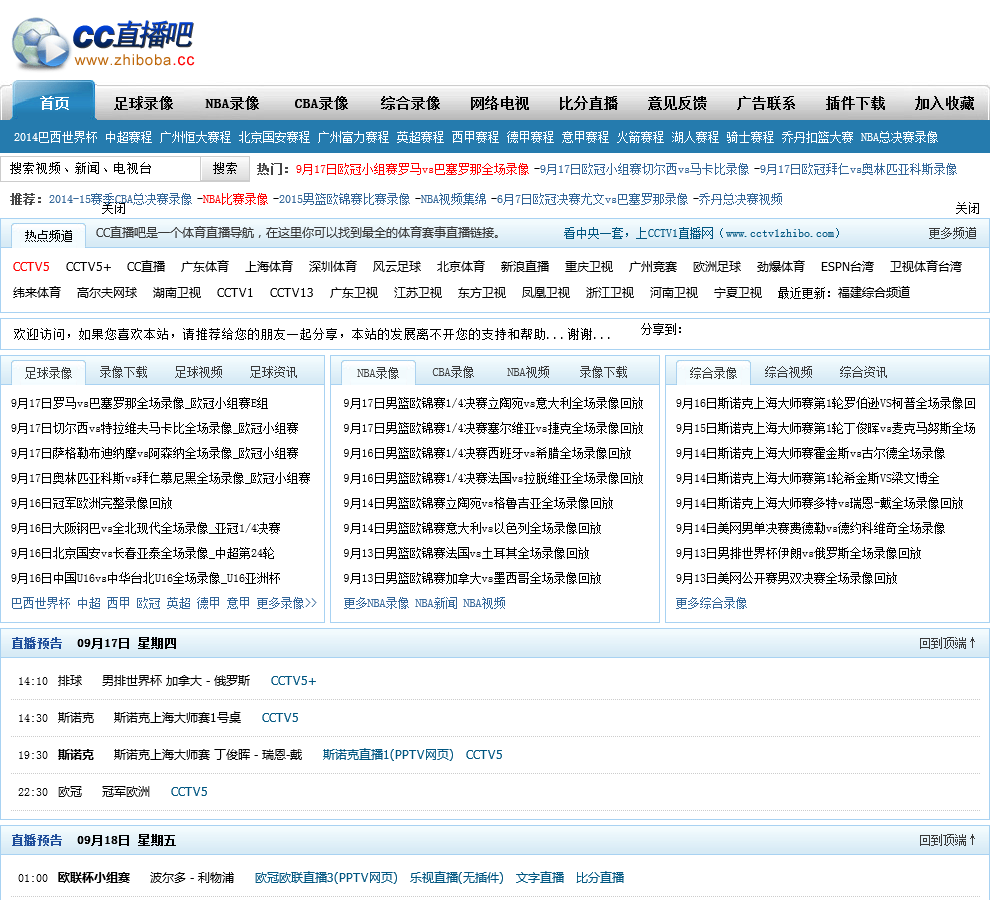
Task: Click 回到顶端 in 09月17日 schedule header
Action: point(948,643)
